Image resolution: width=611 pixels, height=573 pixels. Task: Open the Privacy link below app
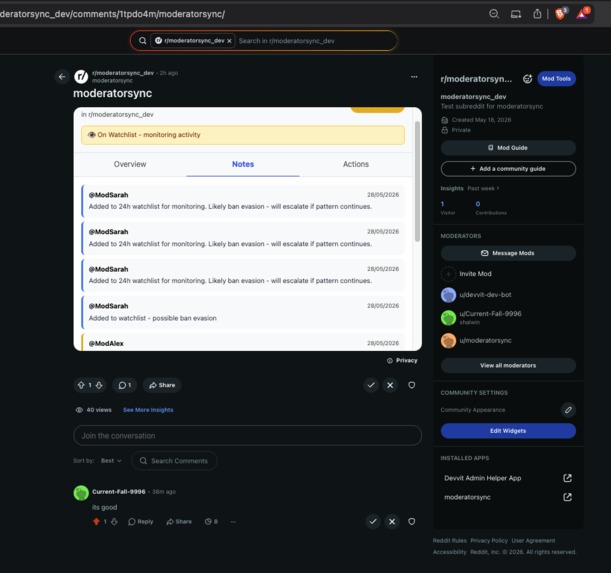pos(402,361)
